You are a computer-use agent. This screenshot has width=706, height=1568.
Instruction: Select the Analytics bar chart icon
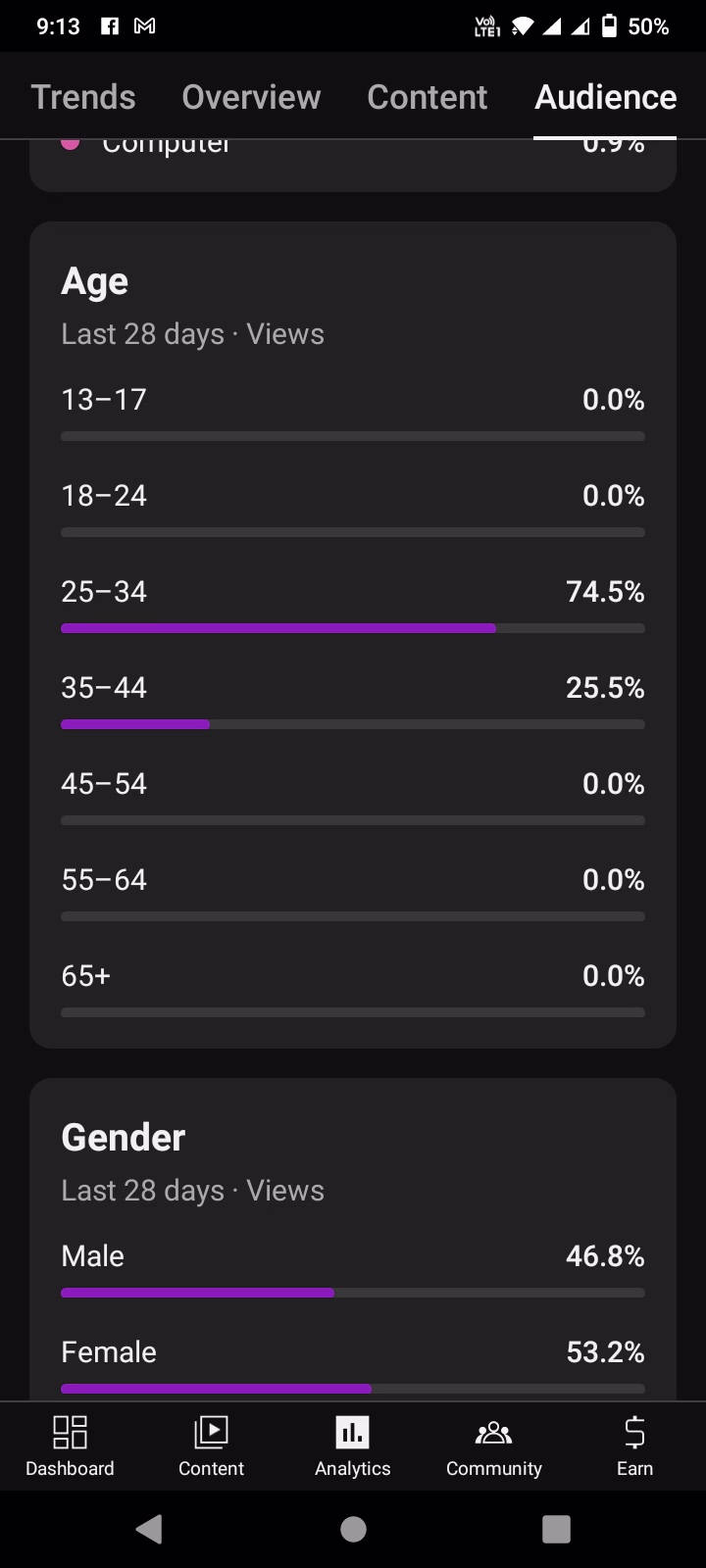352,1433
